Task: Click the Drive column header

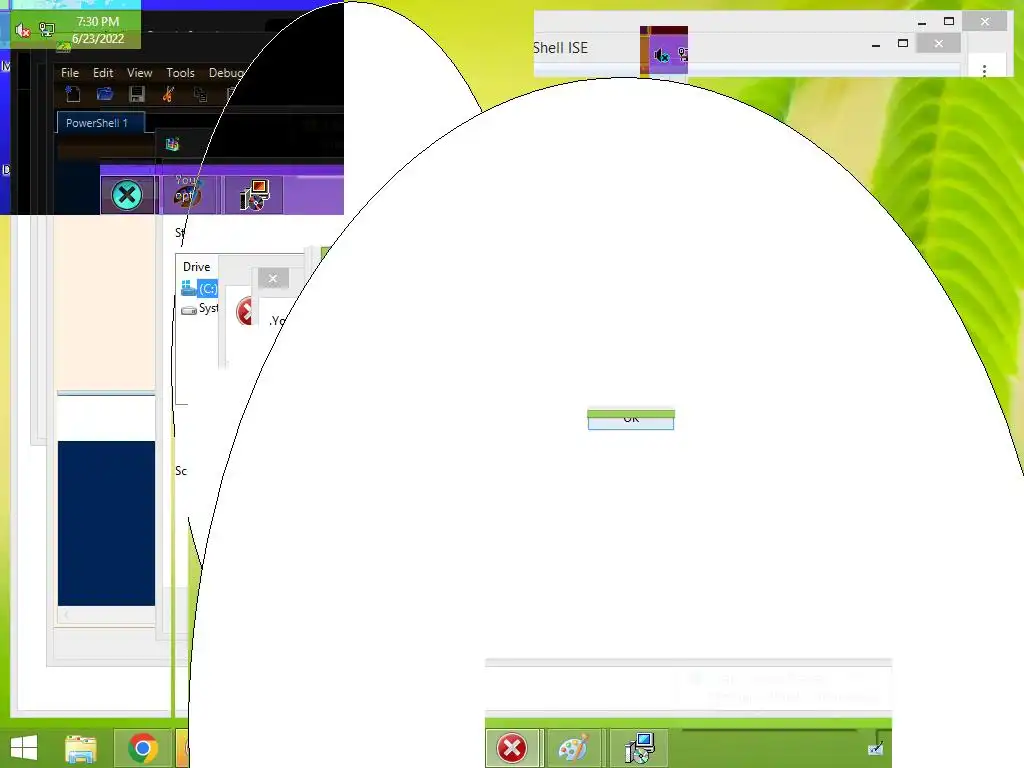Action: (x=197, y=266)
